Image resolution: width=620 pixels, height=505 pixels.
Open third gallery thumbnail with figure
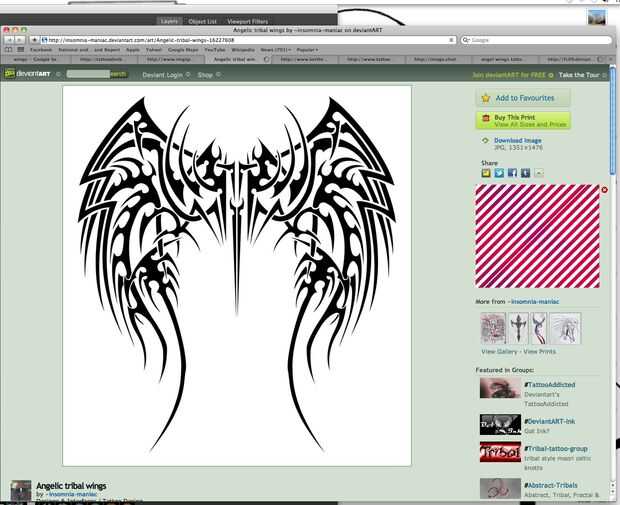[x=538, y=328]
